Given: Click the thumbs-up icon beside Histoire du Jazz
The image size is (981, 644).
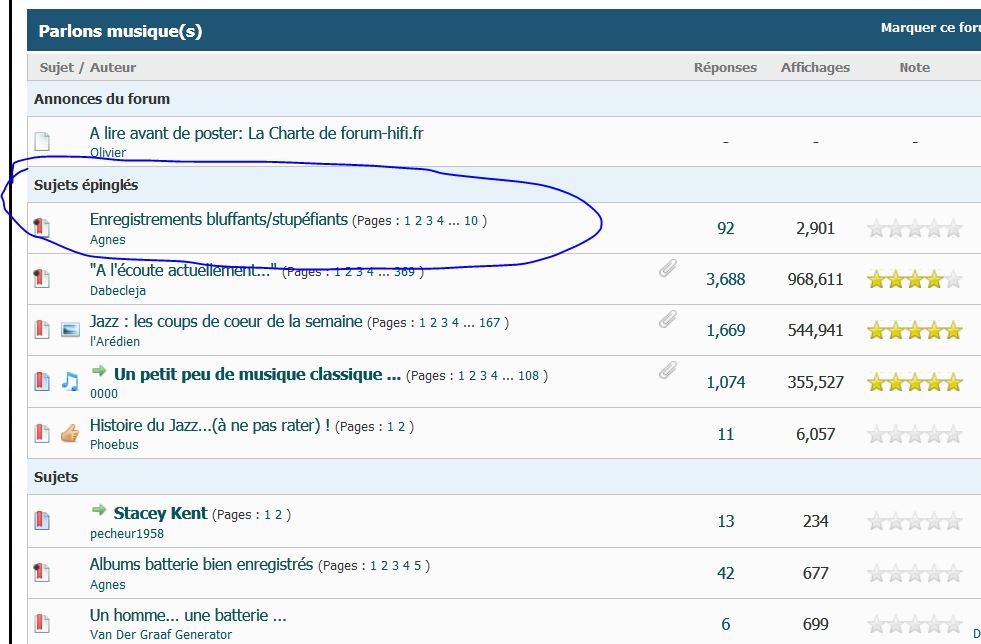Looking at the screenshot, I should [70, 433].
